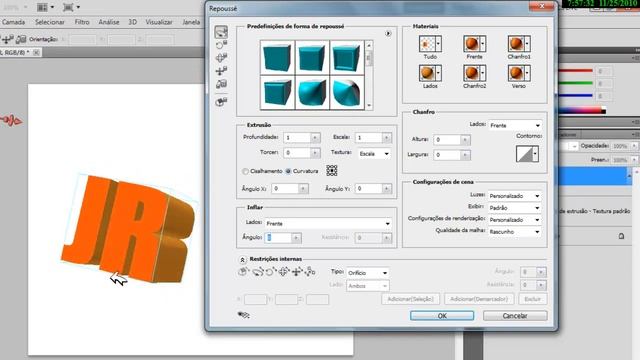This screenshot has width=640, height=360.
Task: Select the constraint scale tool under Restrições internas
Action: [x=310, y=271]
